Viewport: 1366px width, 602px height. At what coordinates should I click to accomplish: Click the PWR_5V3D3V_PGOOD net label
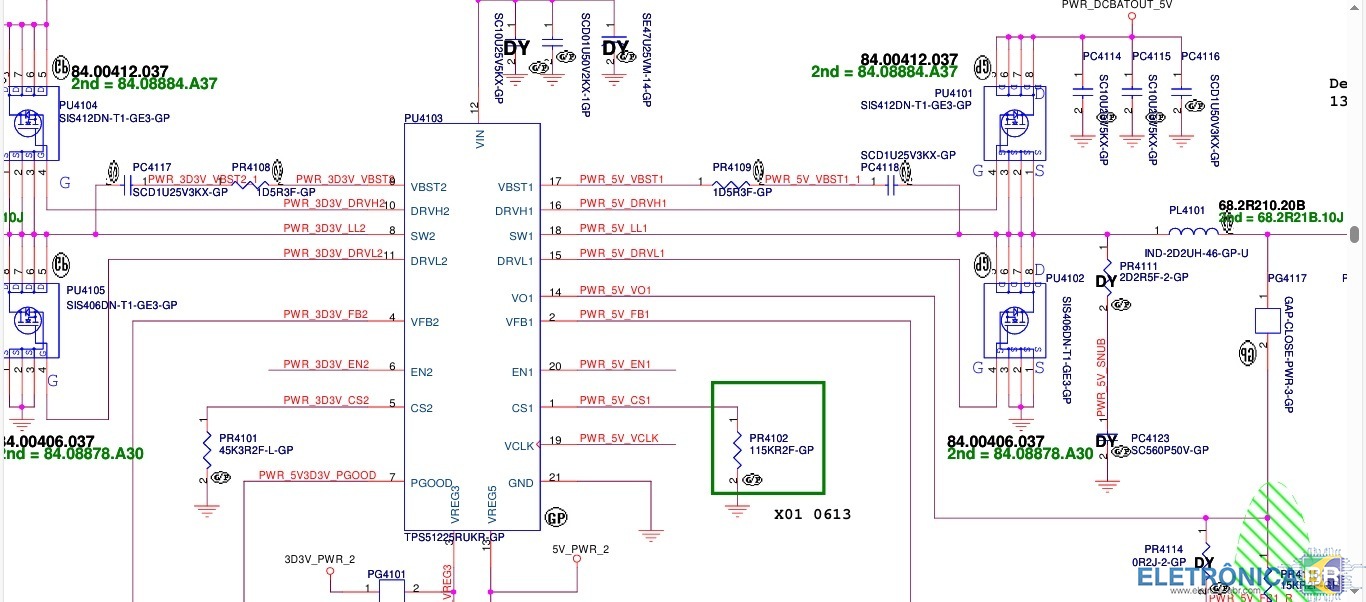pyautogui.click(x=317, y=476)
